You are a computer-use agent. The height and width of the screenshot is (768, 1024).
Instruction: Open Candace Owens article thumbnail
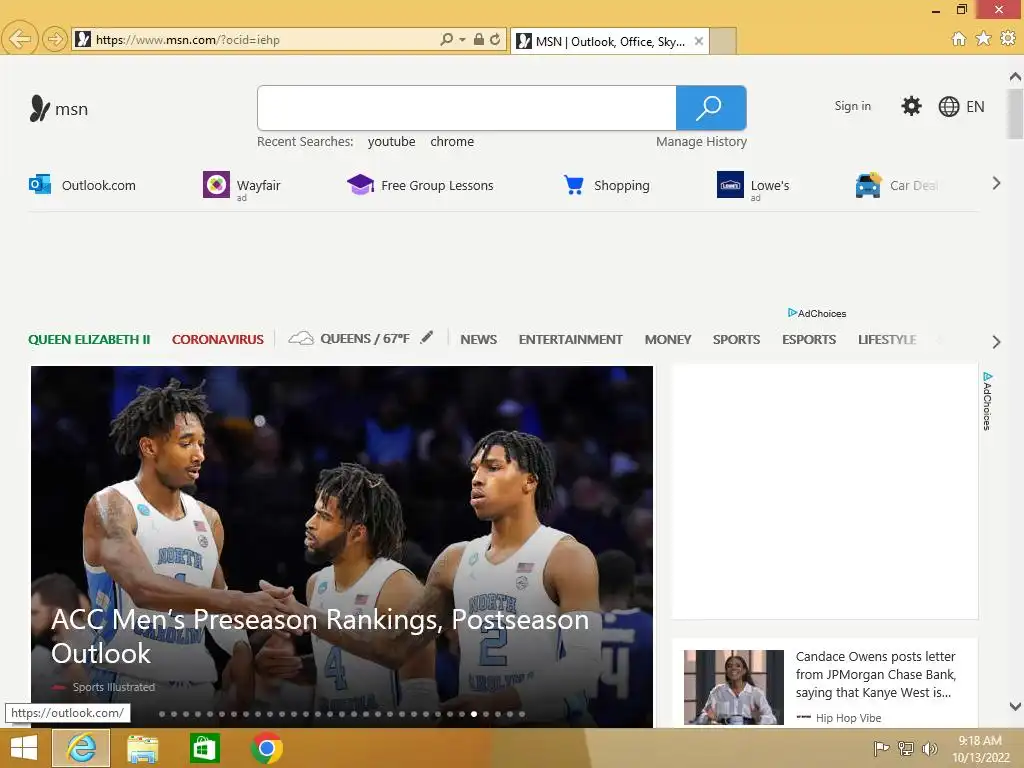(x=734, y=687)
